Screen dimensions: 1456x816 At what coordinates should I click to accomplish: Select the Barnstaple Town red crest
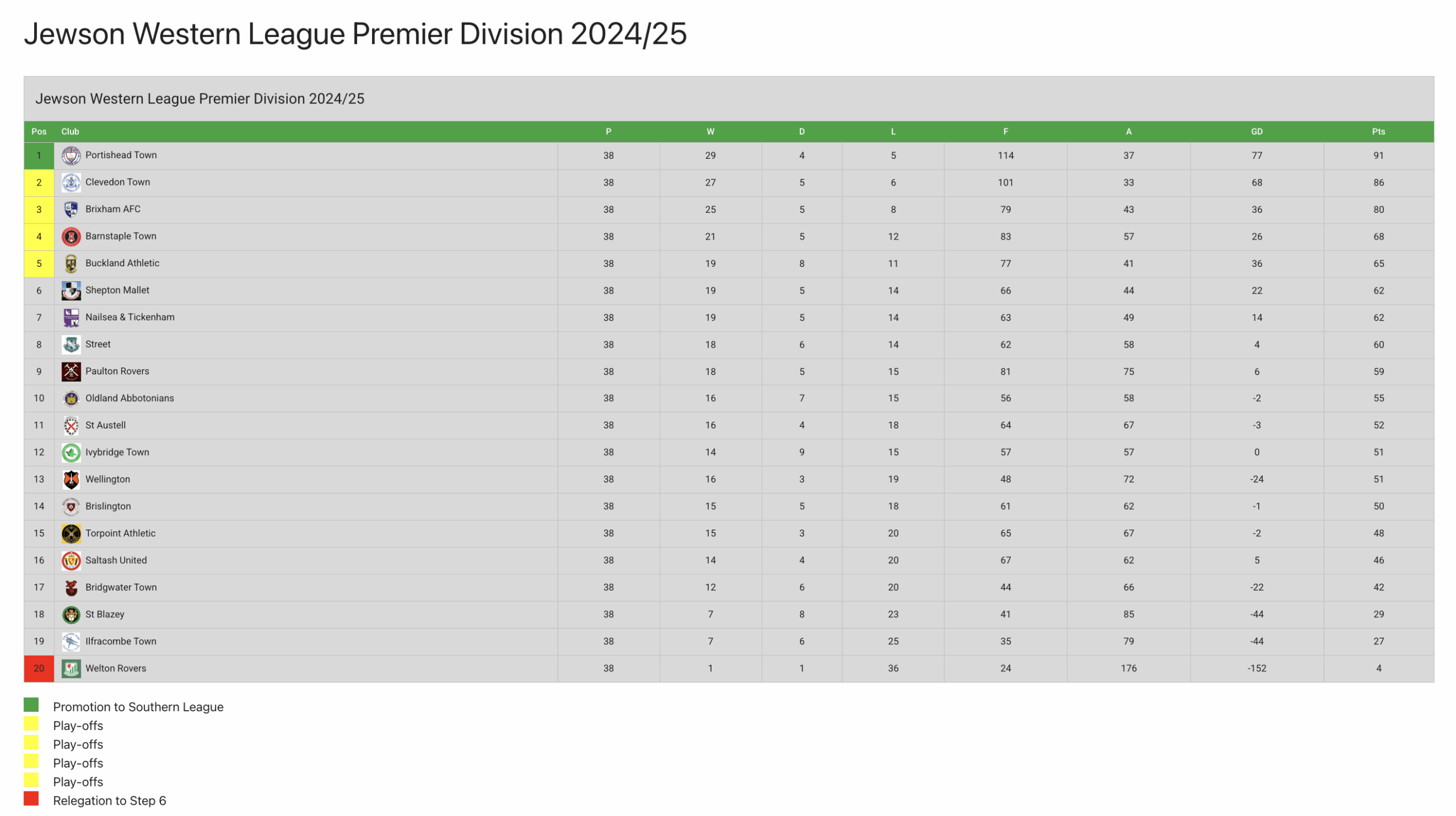[x=71, y=237]
